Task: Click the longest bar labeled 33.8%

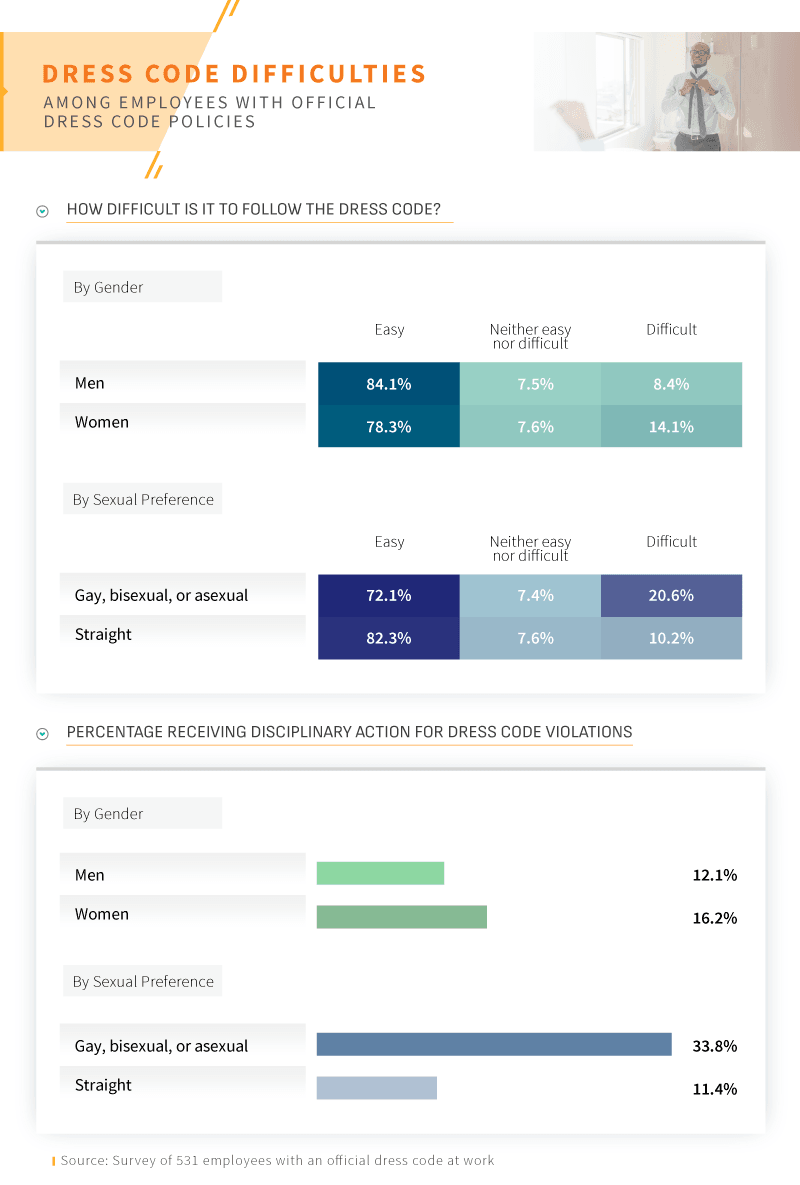Action: (x=494, y=1044)
